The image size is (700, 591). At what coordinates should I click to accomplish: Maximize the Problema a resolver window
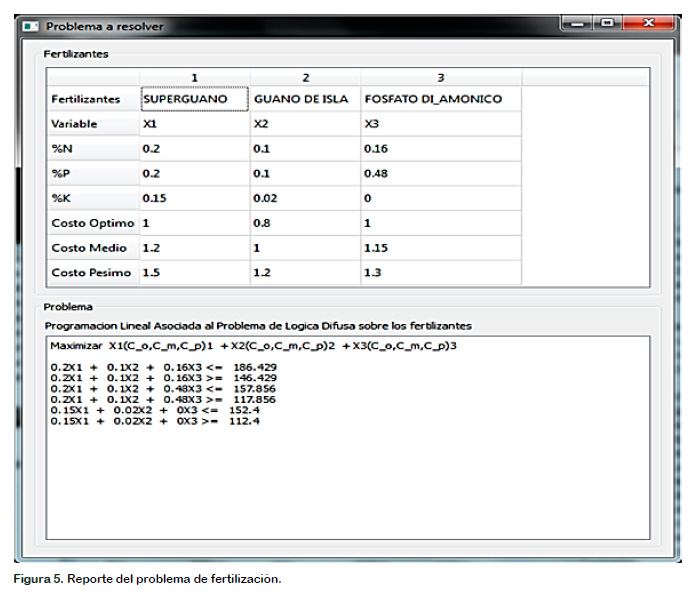(607, 23)
